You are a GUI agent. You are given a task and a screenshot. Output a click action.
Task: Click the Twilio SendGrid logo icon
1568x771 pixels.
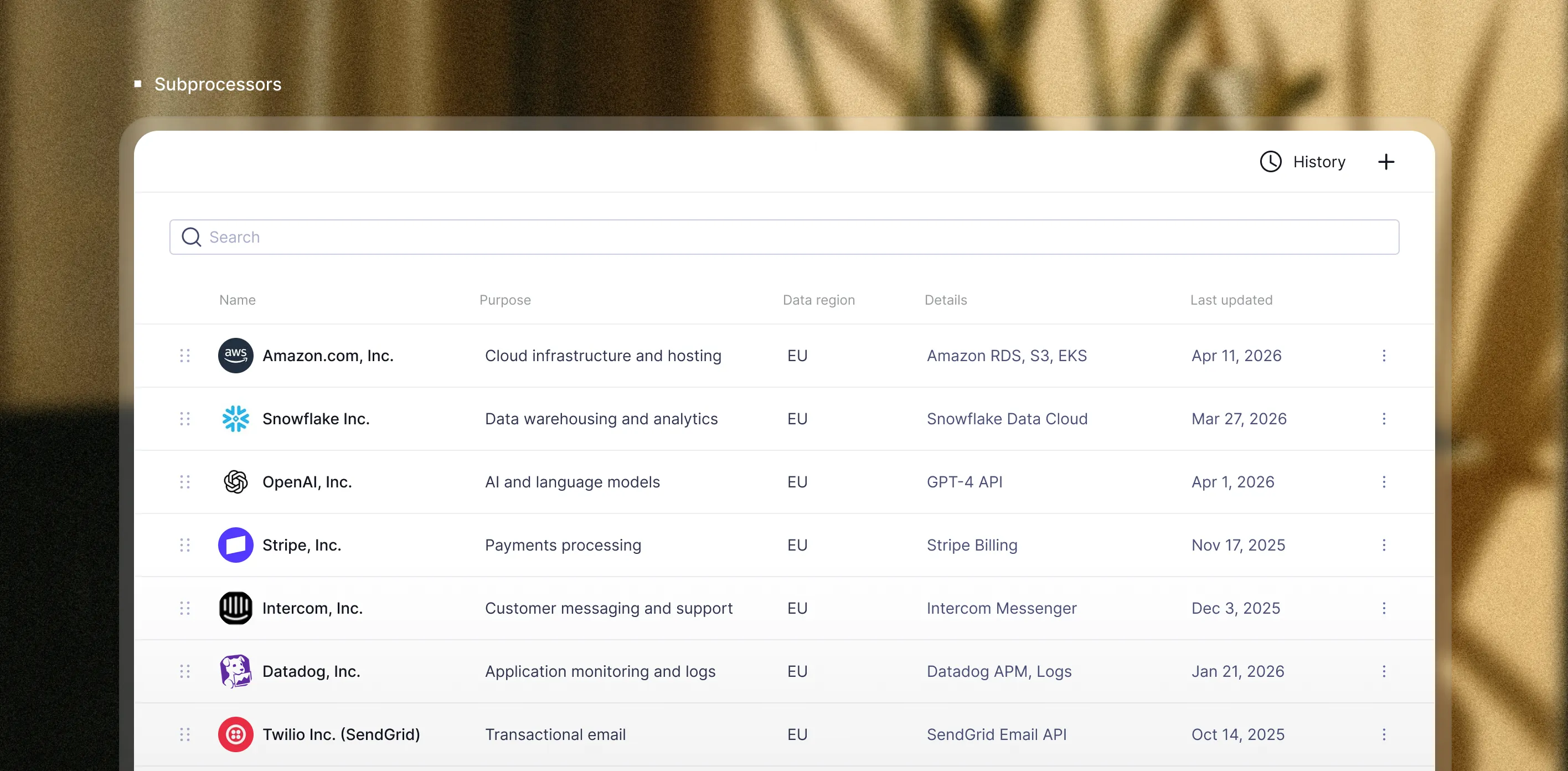pos(235,734)
